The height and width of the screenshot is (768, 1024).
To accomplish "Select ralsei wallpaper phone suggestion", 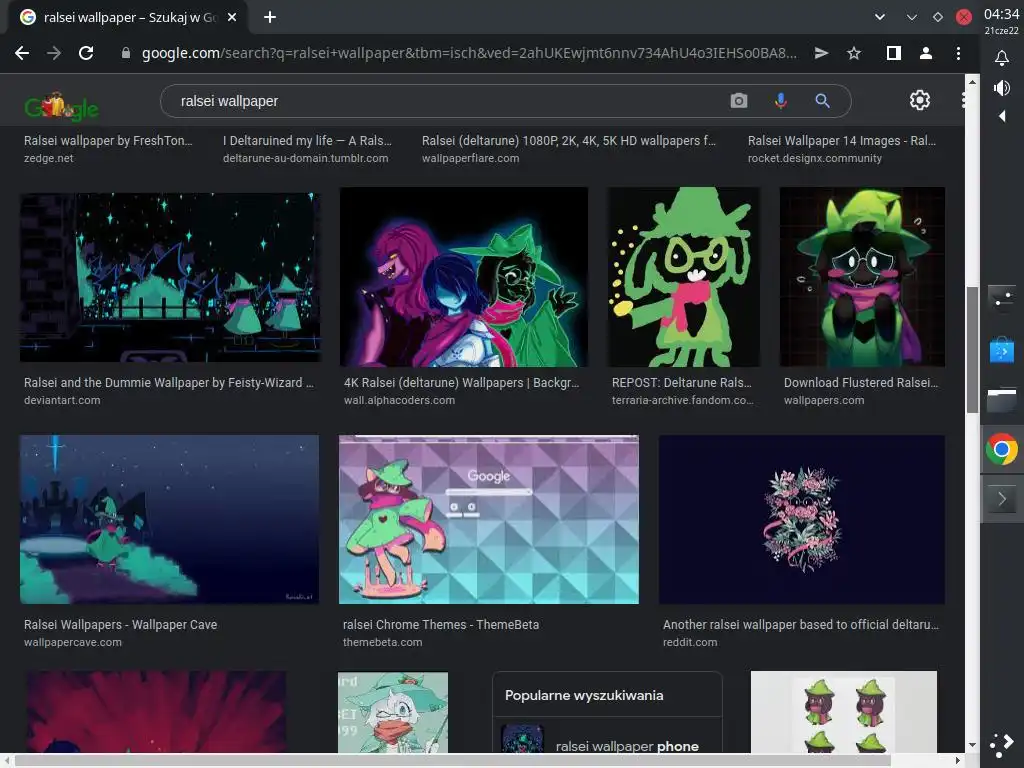I will pyautogui.click(x=607, y=737).
